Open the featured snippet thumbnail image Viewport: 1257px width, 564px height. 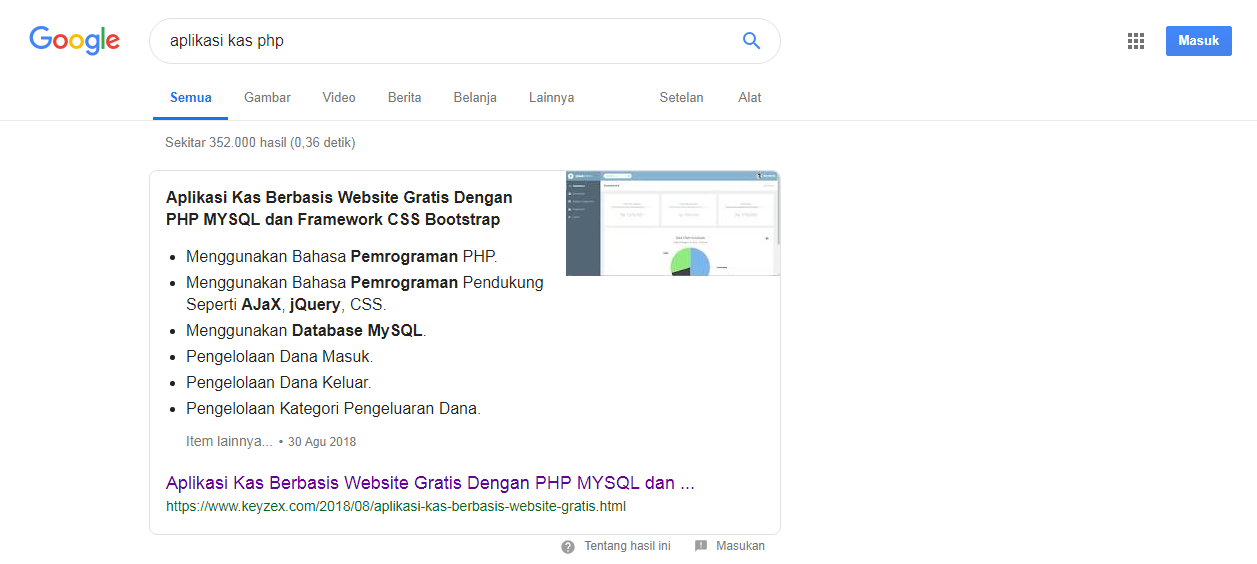click(x=673, y=223)
